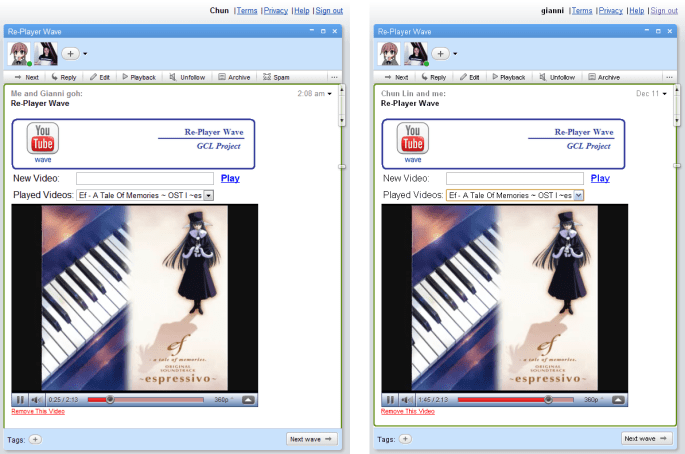Open Privacy link beside Chun
Viewport: 685px width, 454px height.
pos(276,10)
